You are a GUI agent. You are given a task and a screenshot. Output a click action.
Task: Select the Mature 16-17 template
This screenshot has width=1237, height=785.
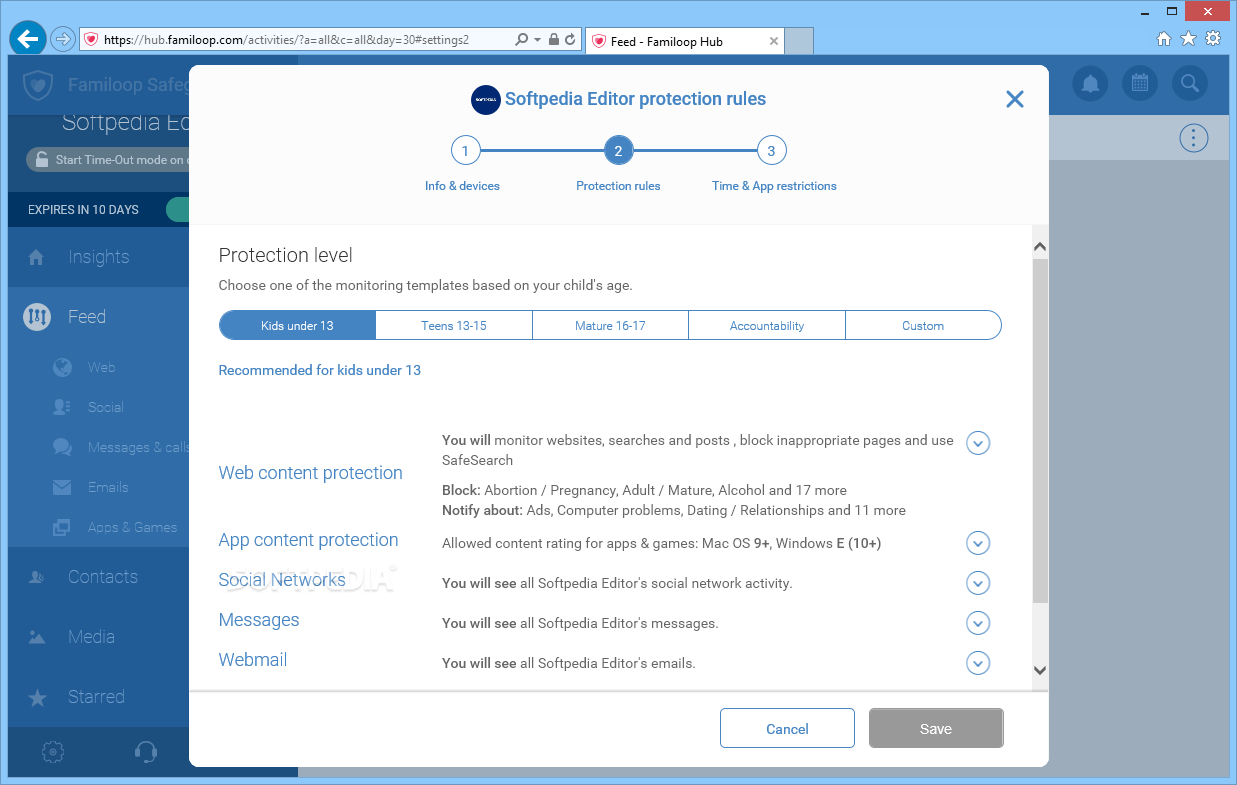[x=610, y=325]
